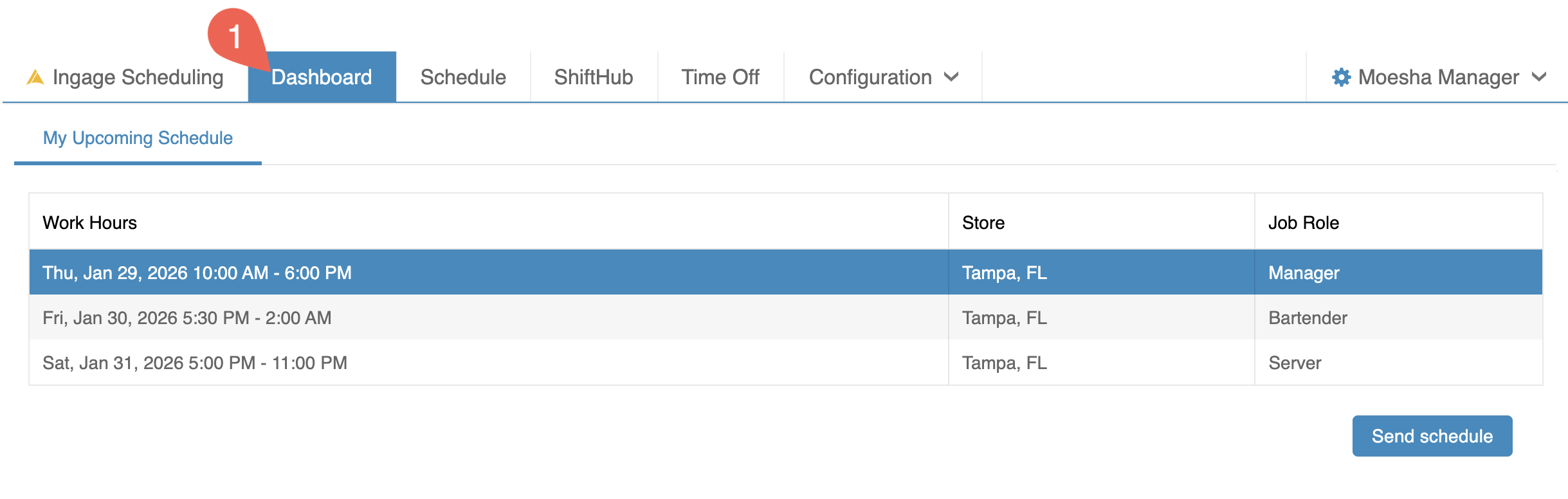
Task: Click the red step 1 marker
Action: click(235, 36)
